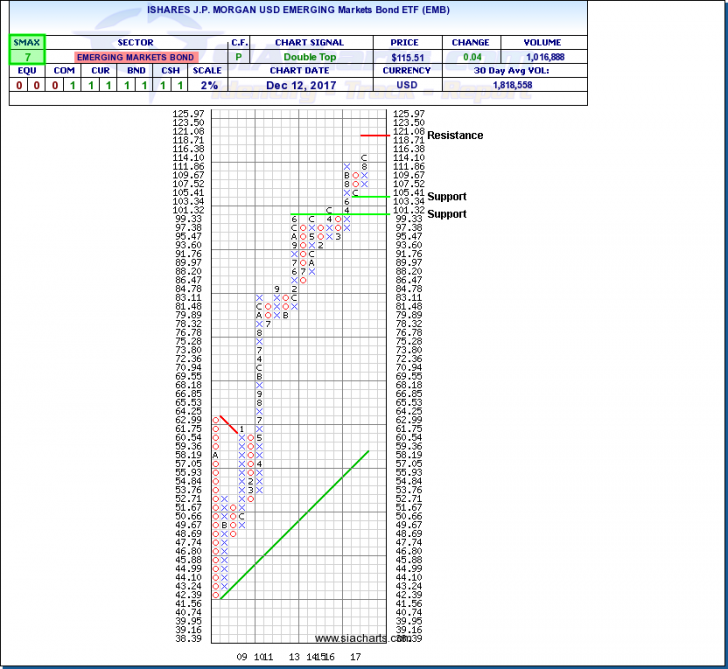728x669 pixels.
Task: Click the short red downtrend line near 62.99
Action: click(x=229, y=424)
